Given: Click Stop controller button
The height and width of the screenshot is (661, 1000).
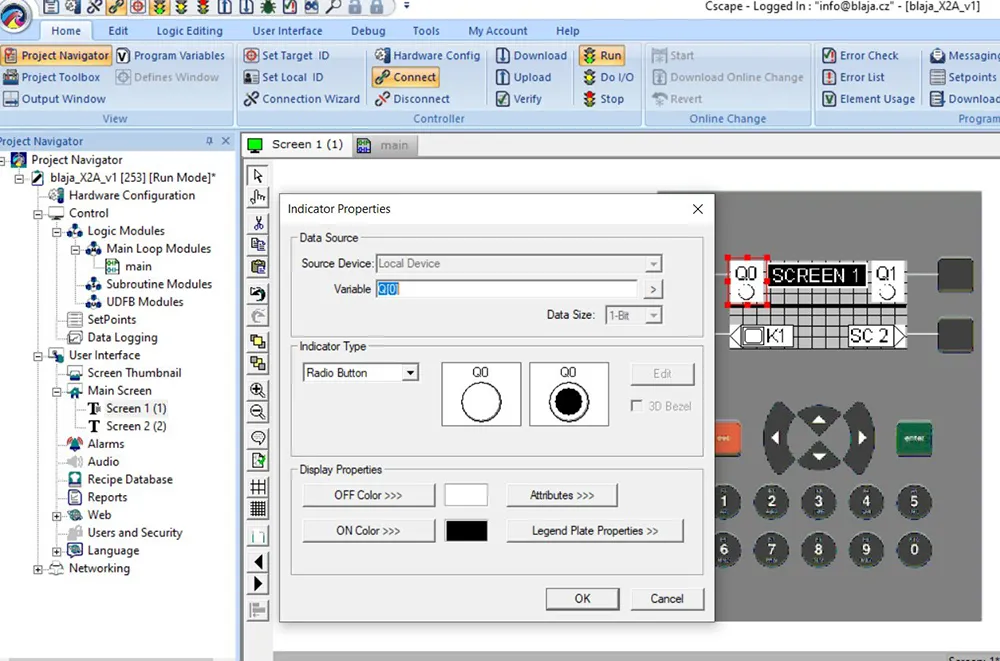Looking at the screenshot, I should click(603, 99).
